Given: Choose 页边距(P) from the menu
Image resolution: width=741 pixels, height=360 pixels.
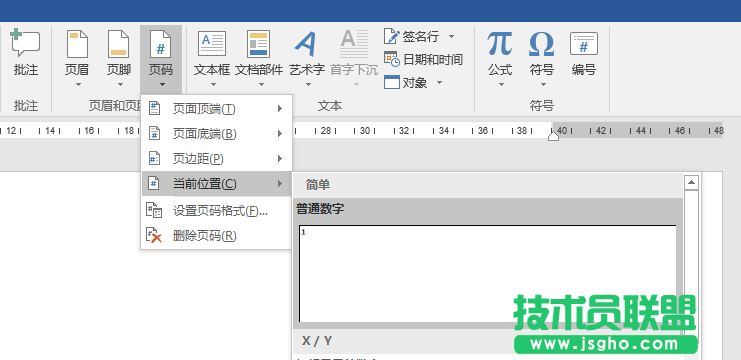Looking at the screenshot, I should [216, 159].
